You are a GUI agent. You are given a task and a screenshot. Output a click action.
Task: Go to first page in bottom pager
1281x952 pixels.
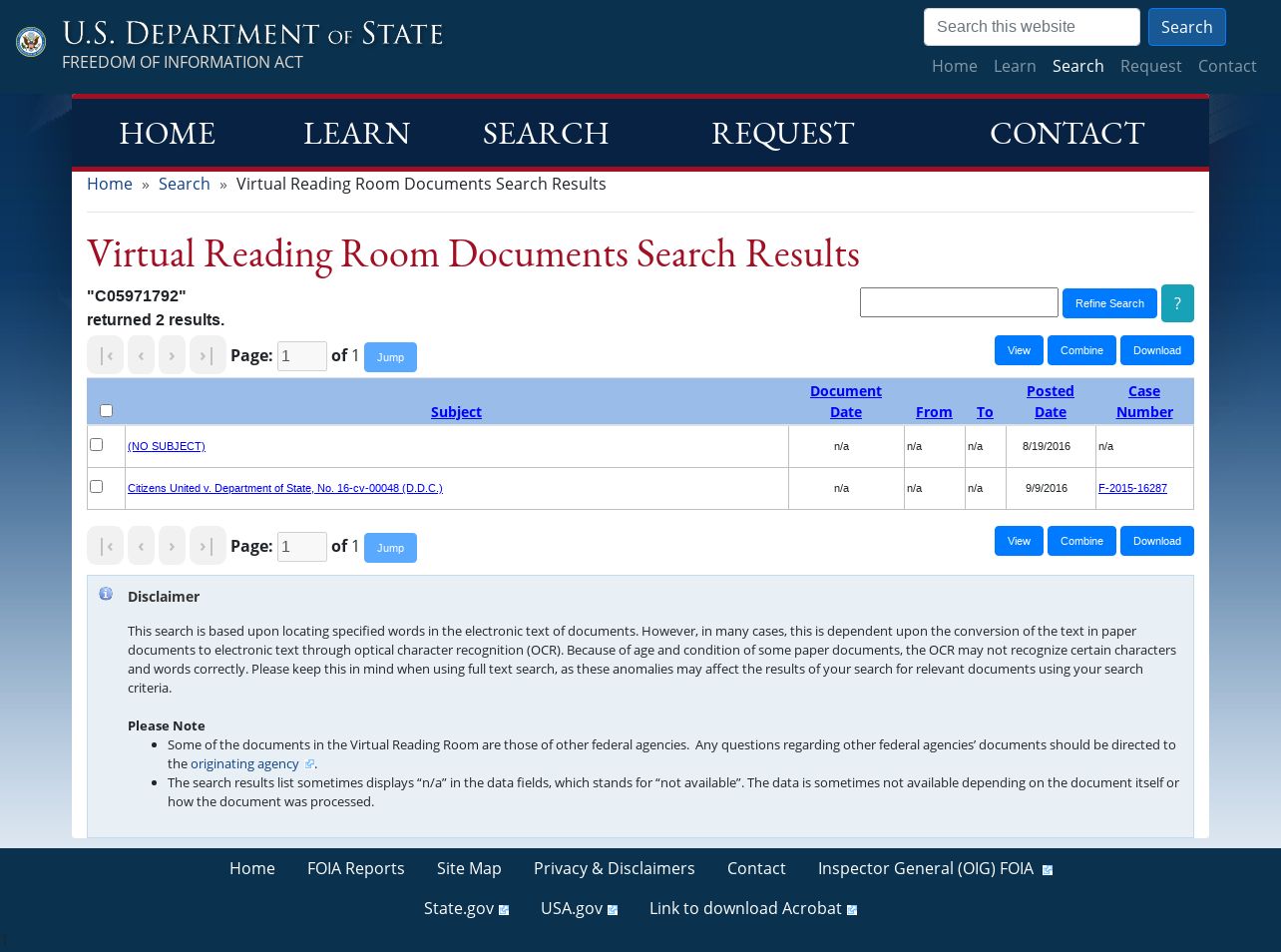tap(106, 546)
